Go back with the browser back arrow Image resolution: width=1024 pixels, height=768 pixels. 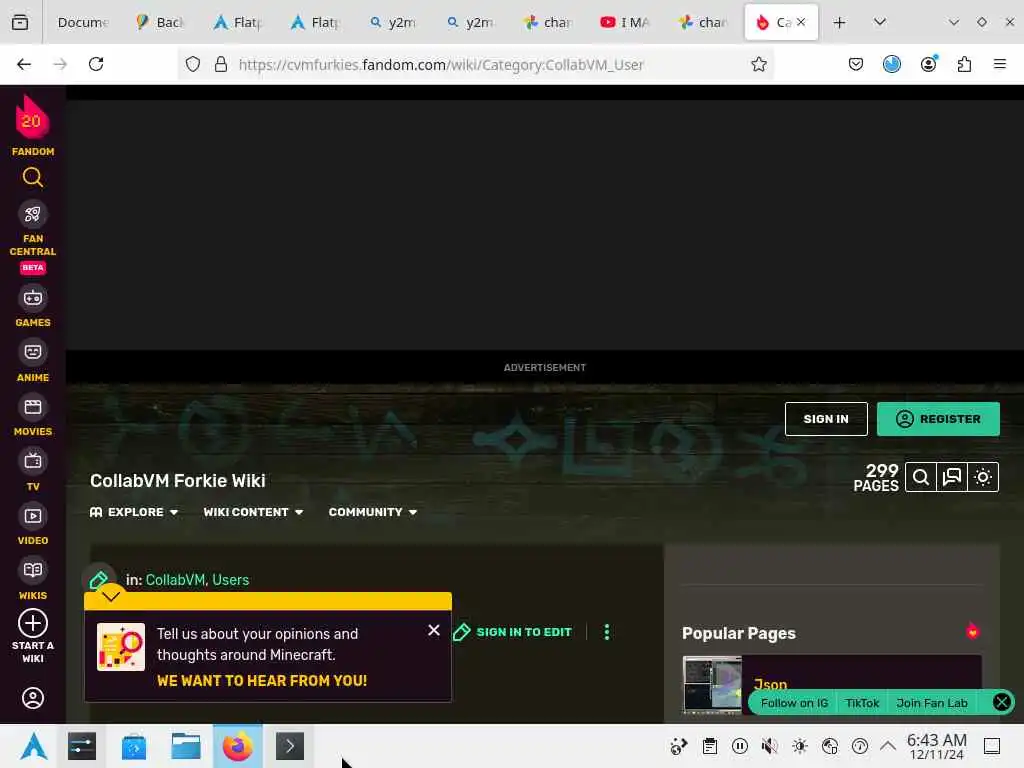click(24, 64)
